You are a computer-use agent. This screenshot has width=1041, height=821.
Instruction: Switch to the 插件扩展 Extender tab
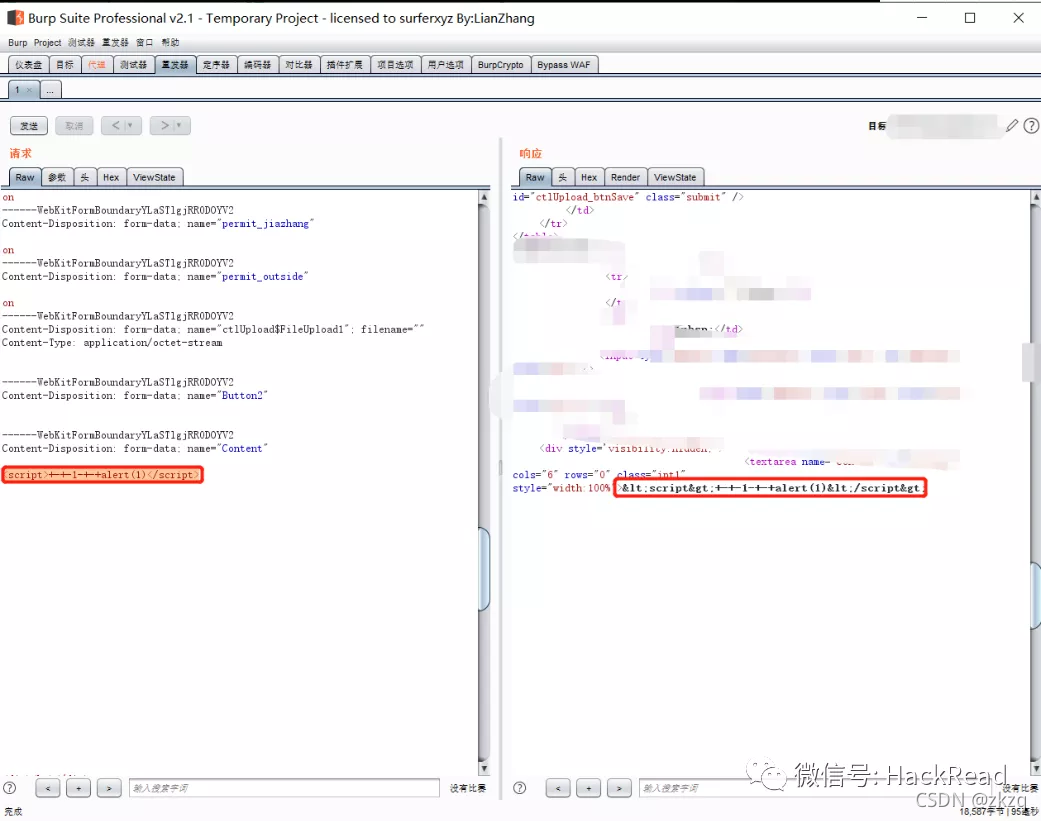click(x=345, y=64)
